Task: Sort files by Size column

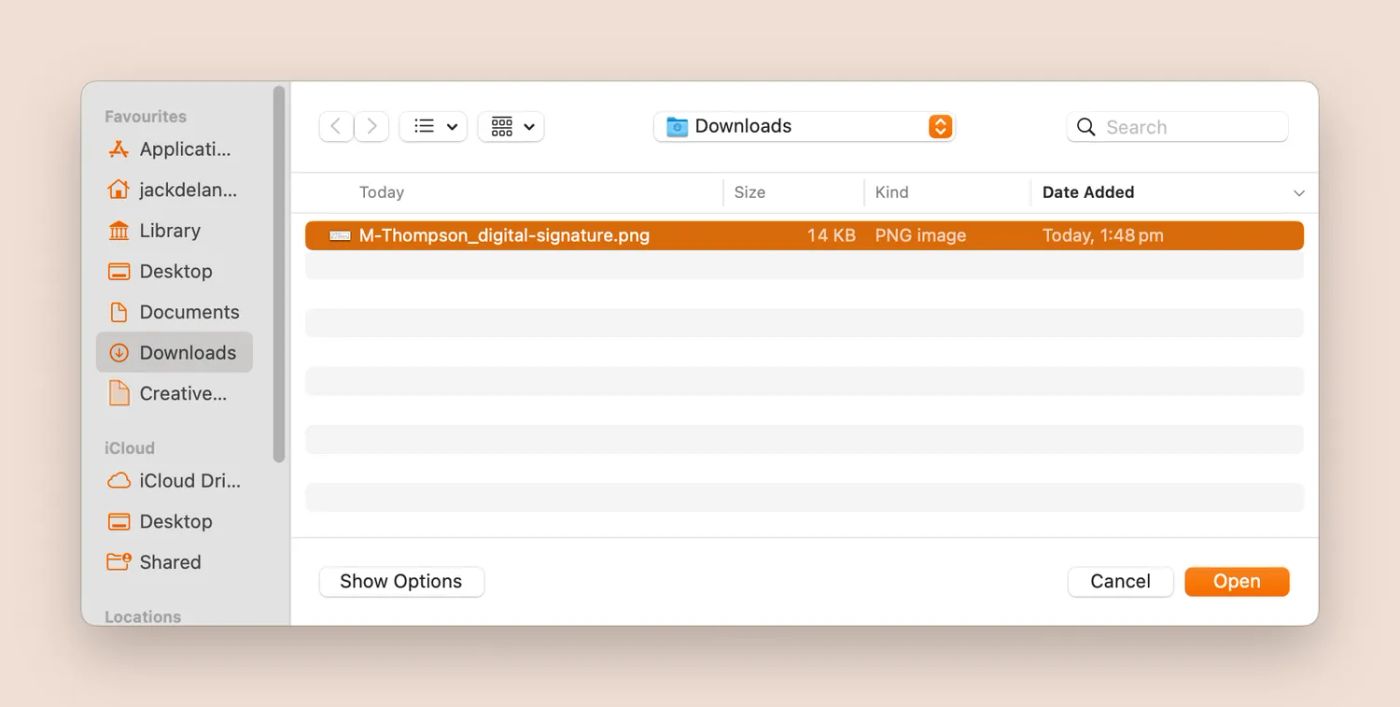Action: [x=749, y=192]
